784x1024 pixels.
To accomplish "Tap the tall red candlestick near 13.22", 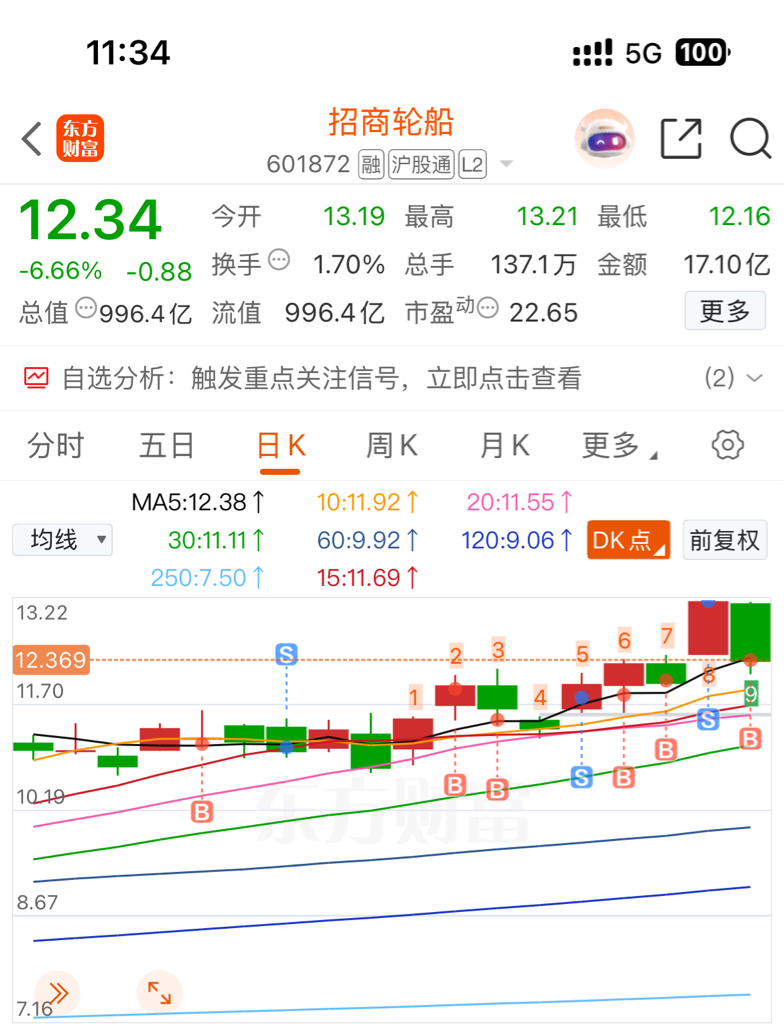I will click(708, 628).
